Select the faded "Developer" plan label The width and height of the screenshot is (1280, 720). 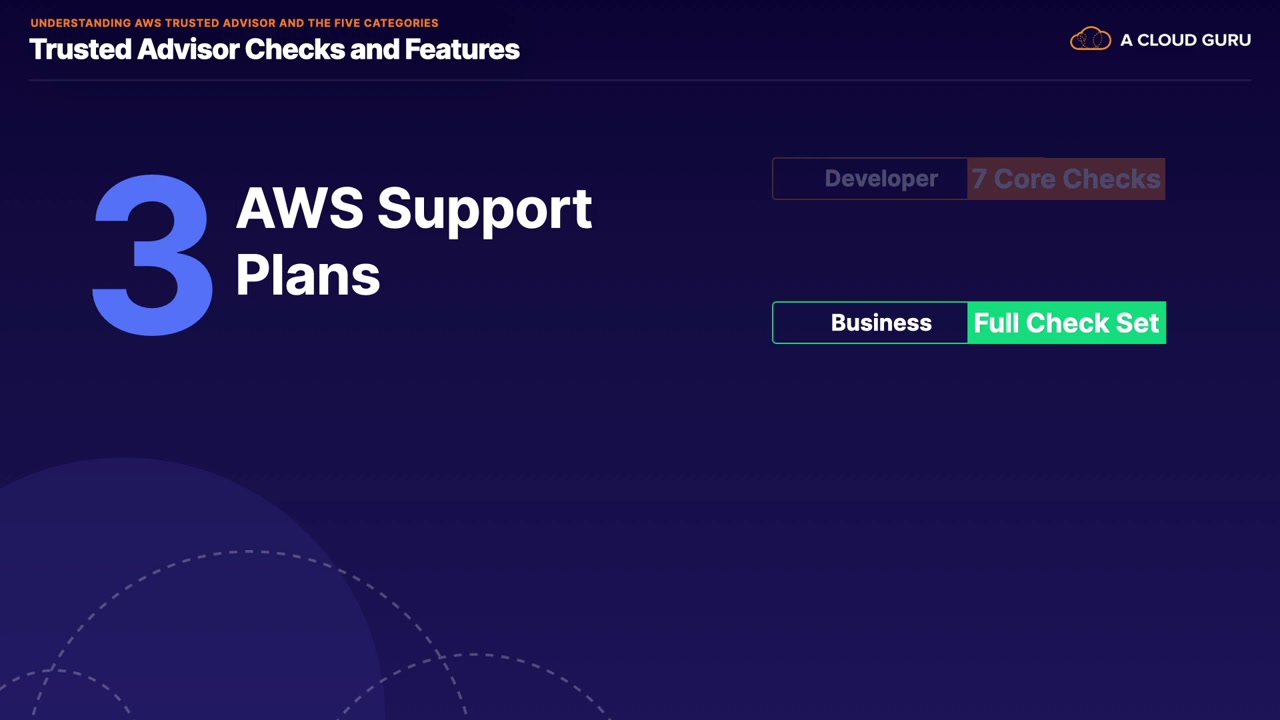point(881,179)
